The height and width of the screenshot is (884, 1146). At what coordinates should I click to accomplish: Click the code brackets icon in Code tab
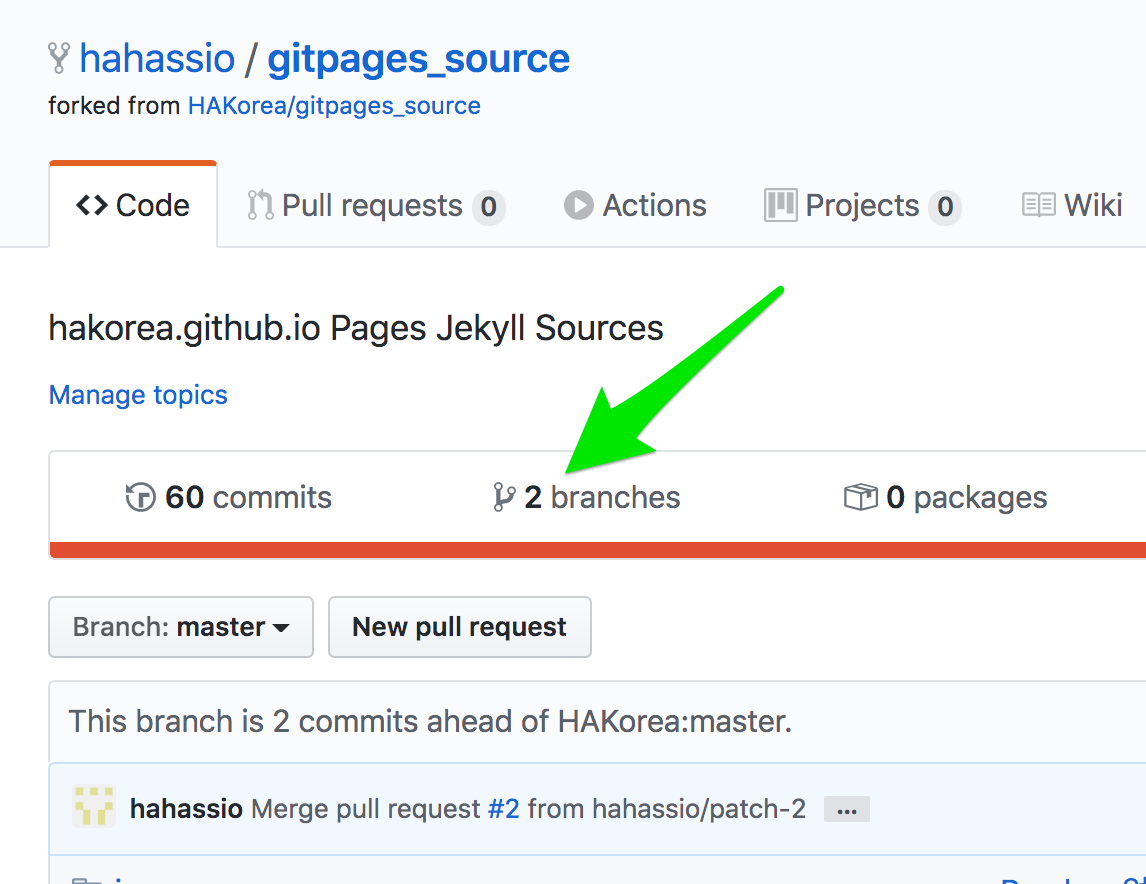[x=92, y=205]
